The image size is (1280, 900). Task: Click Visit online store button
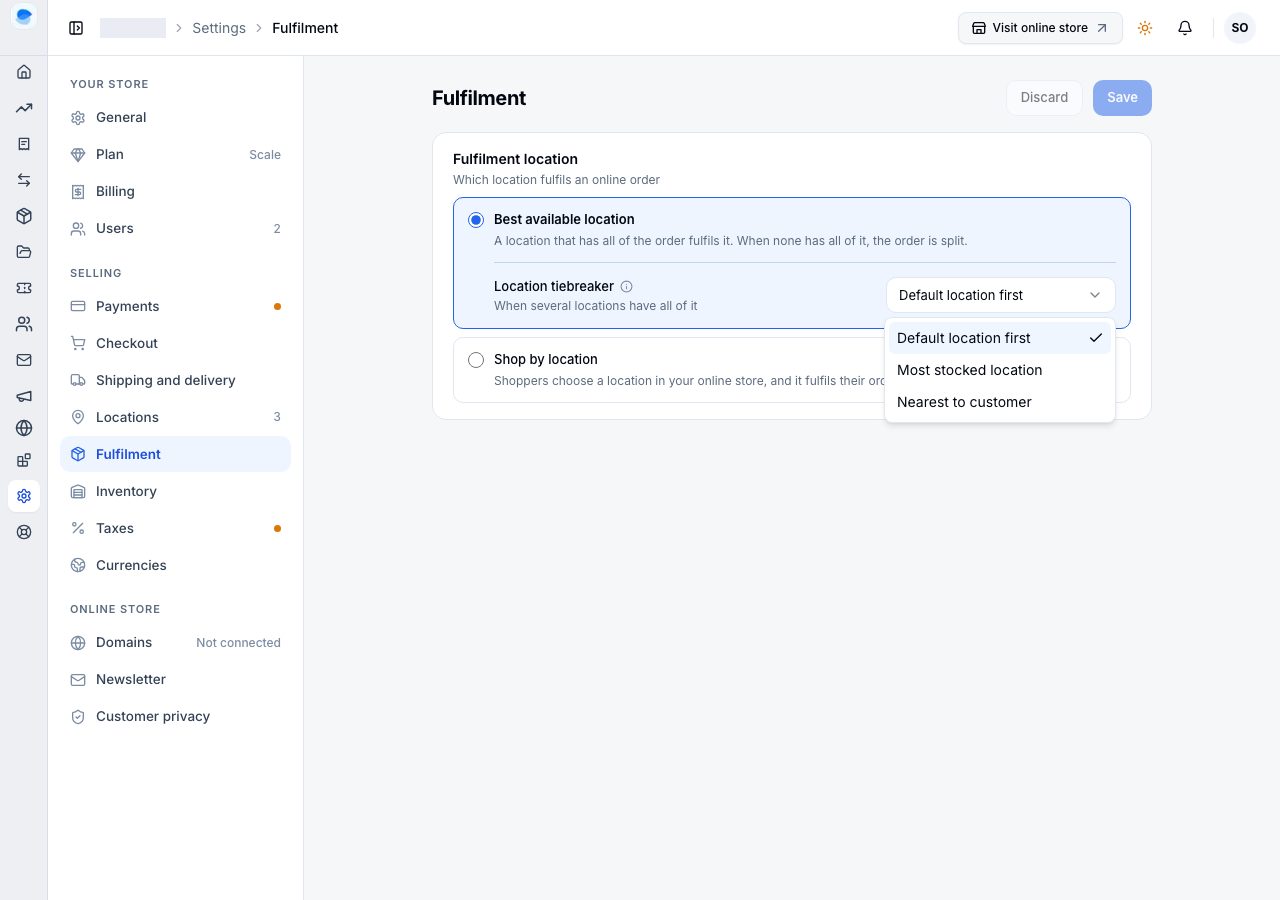click(x=1040, y=28)
